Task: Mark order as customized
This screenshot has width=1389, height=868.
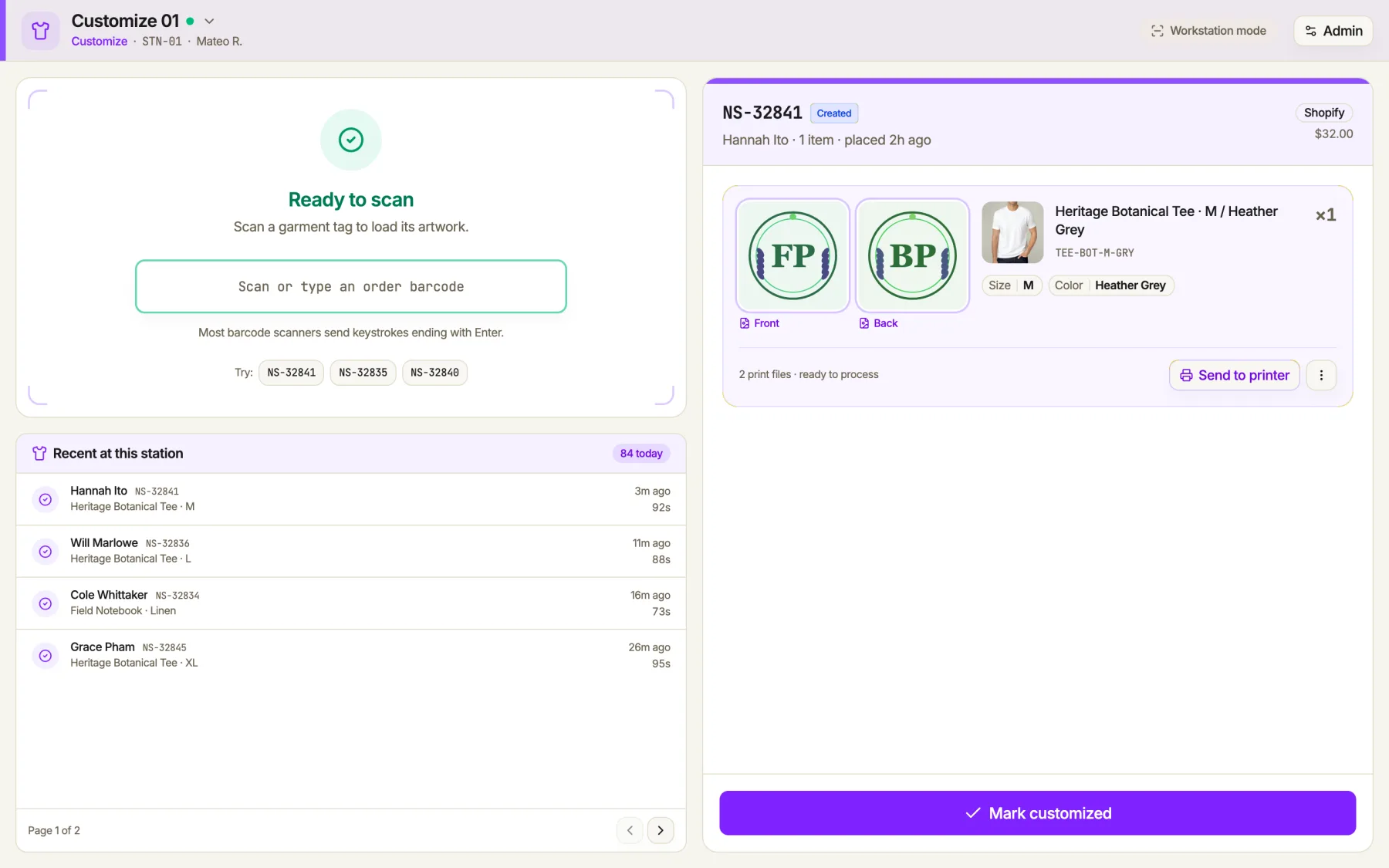Action: pos(1037,813)
